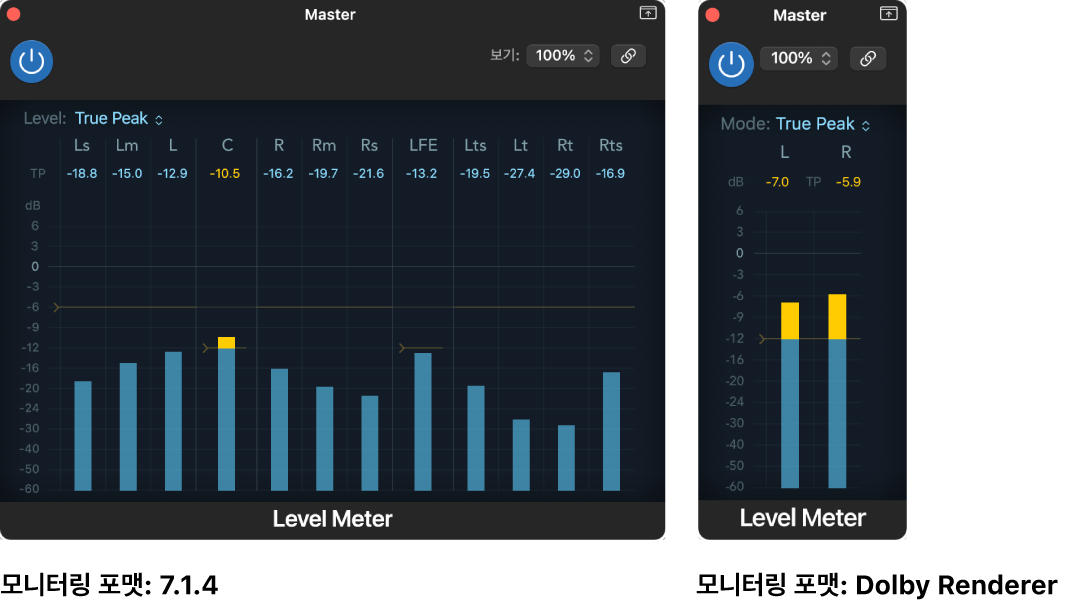Open Level True Peak popup menu
This screenshot has height=604, width=1069.
[x=119, y=119]
